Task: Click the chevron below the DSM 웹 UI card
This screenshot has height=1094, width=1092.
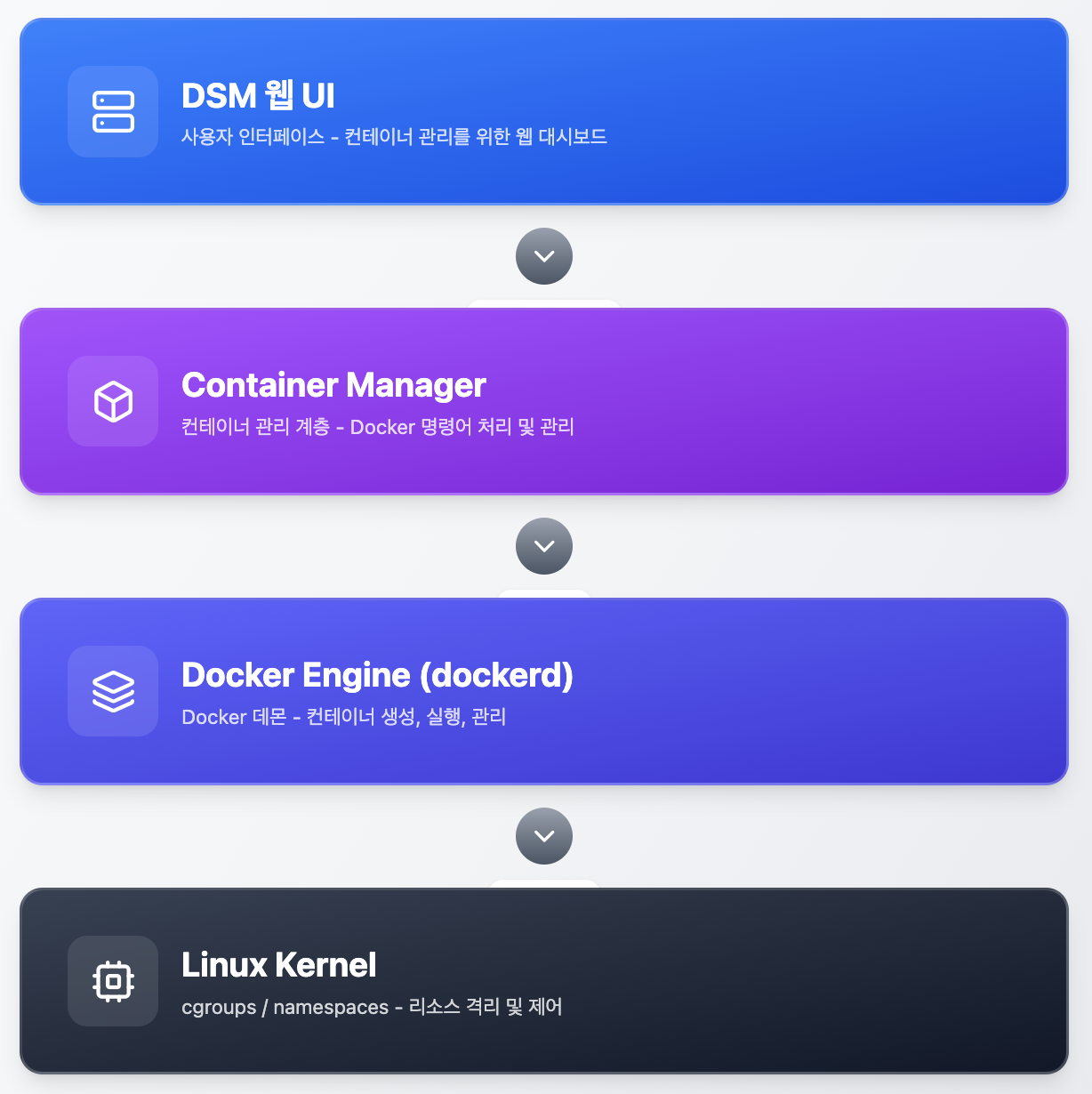Action: 544,256
